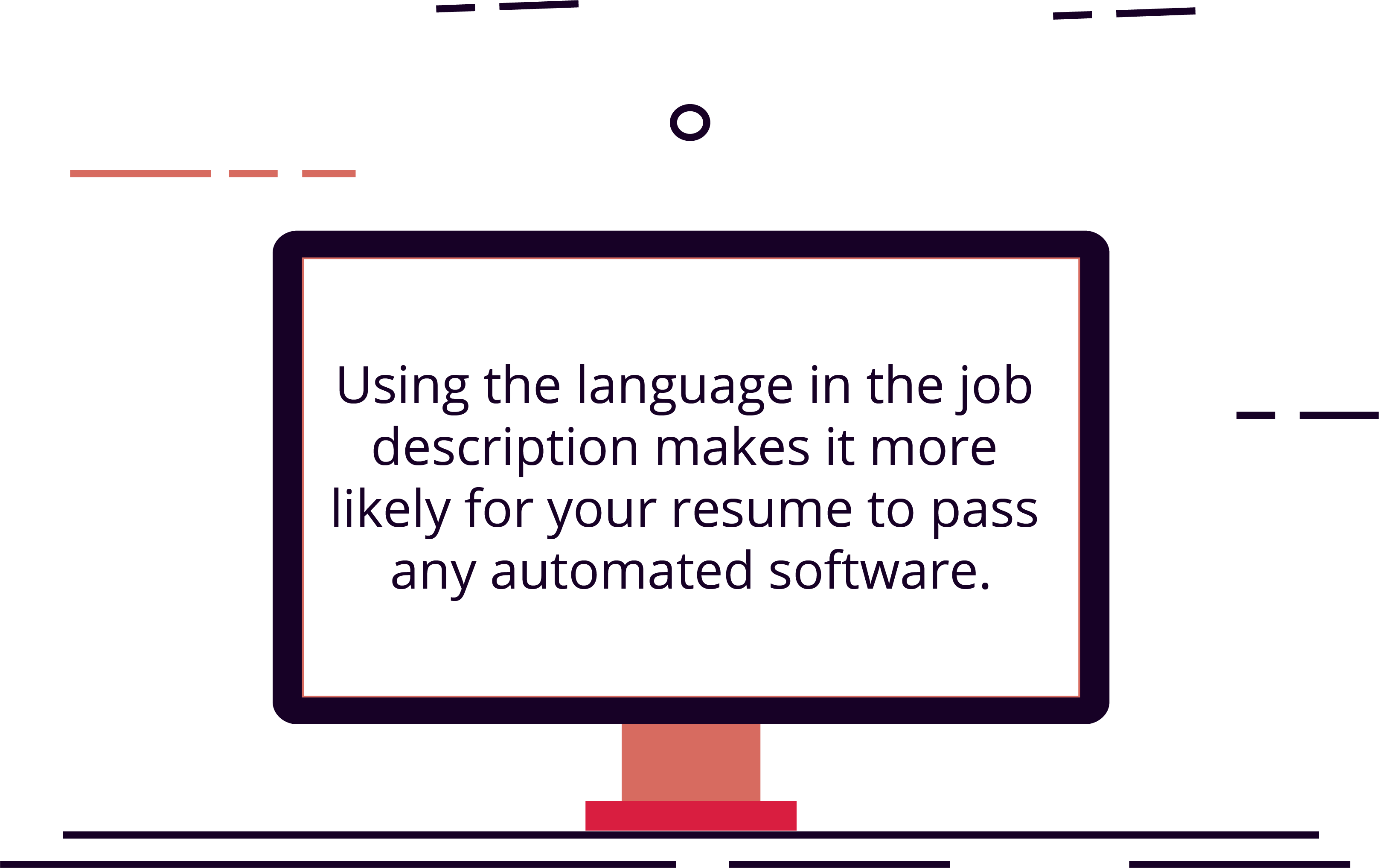The height and width of the screenshot is (868, 1379).
Task: Click the circular webcam icon at top
Action: tap(689, 121)
